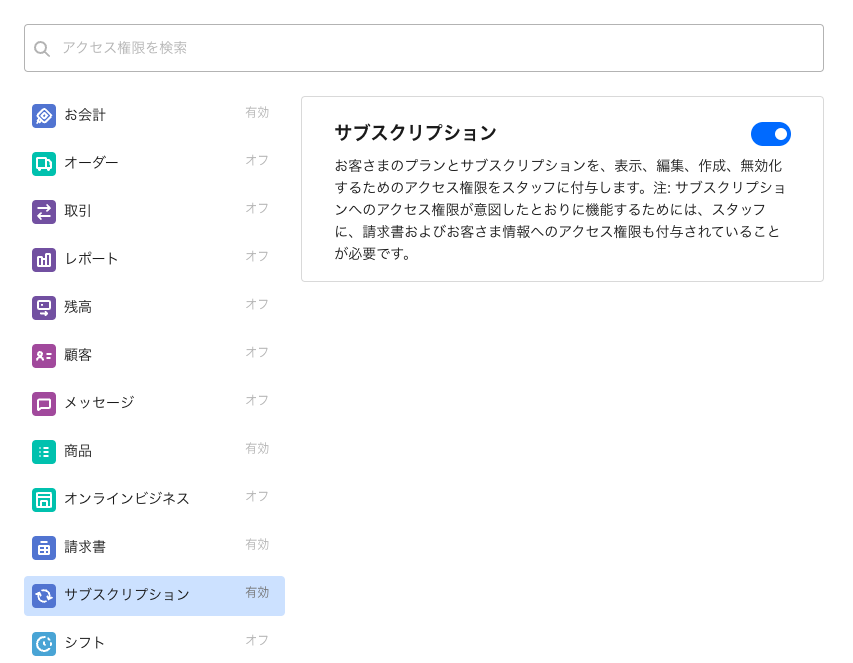Select the 顧客 customer icon
853x663 pixels.
[x=44, y=356]
